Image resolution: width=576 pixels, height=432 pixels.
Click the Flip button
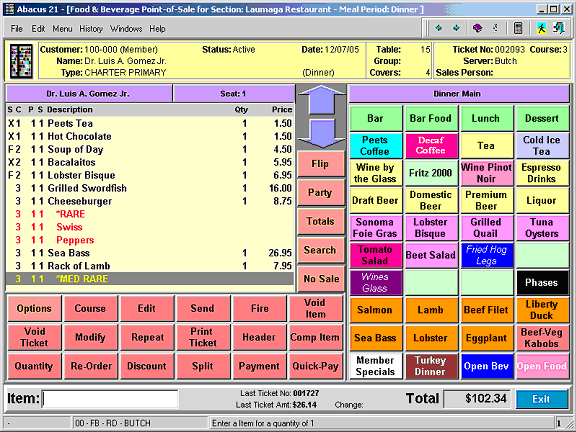click(321, 164)
